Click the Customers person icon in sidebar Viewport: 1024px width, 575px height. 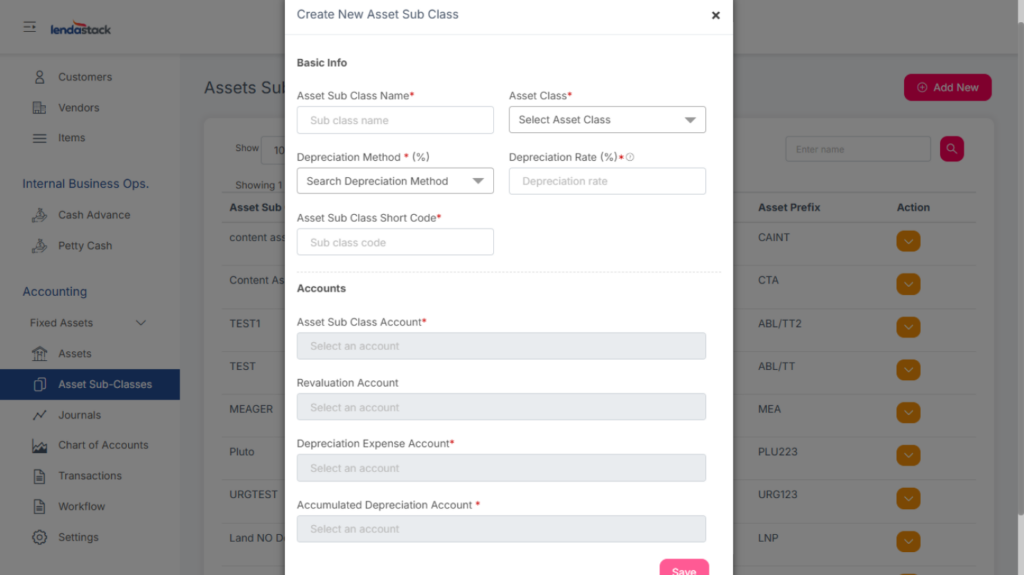point(40,77)
